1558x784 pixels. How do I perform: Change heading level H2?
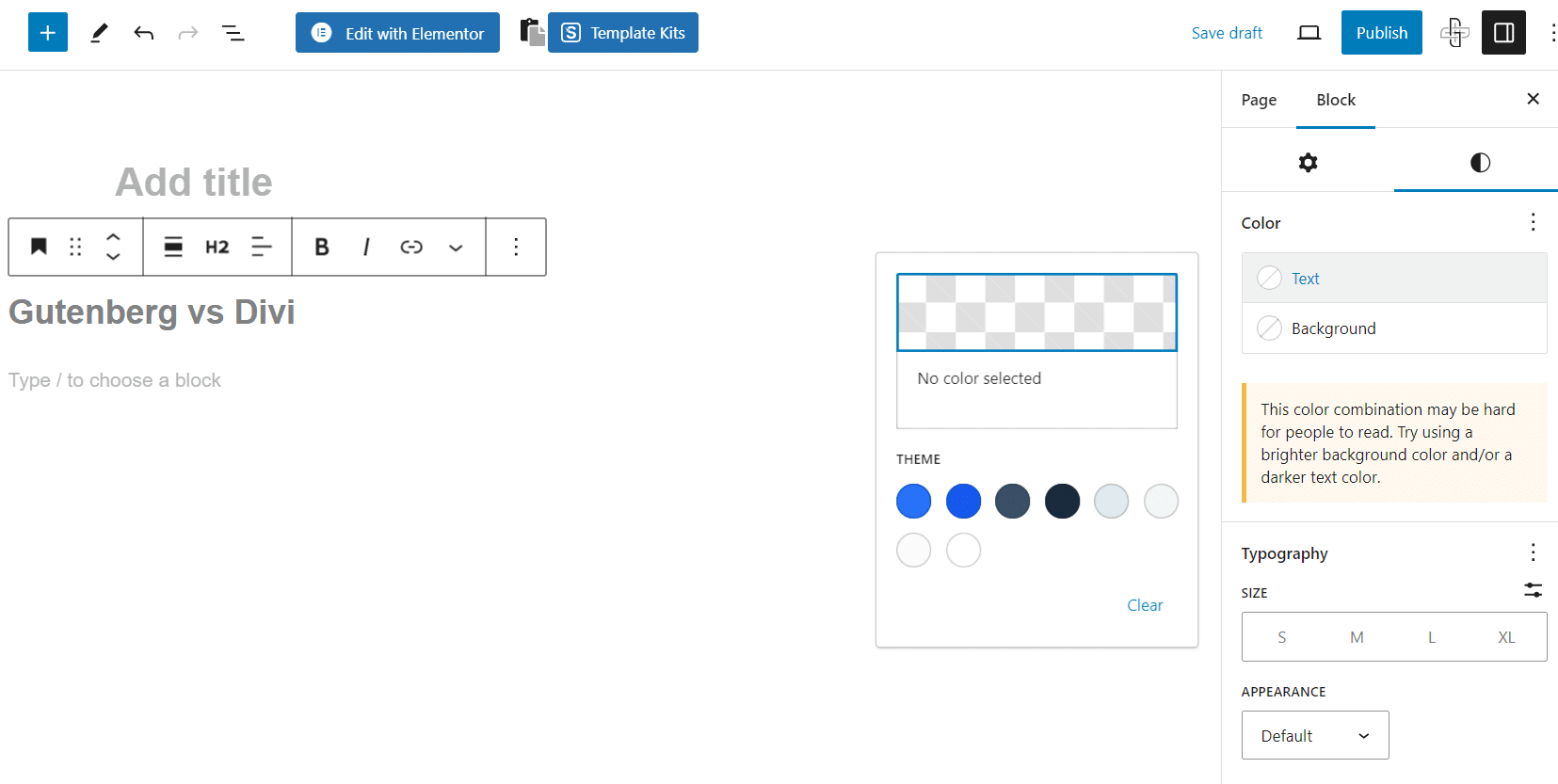217,247
